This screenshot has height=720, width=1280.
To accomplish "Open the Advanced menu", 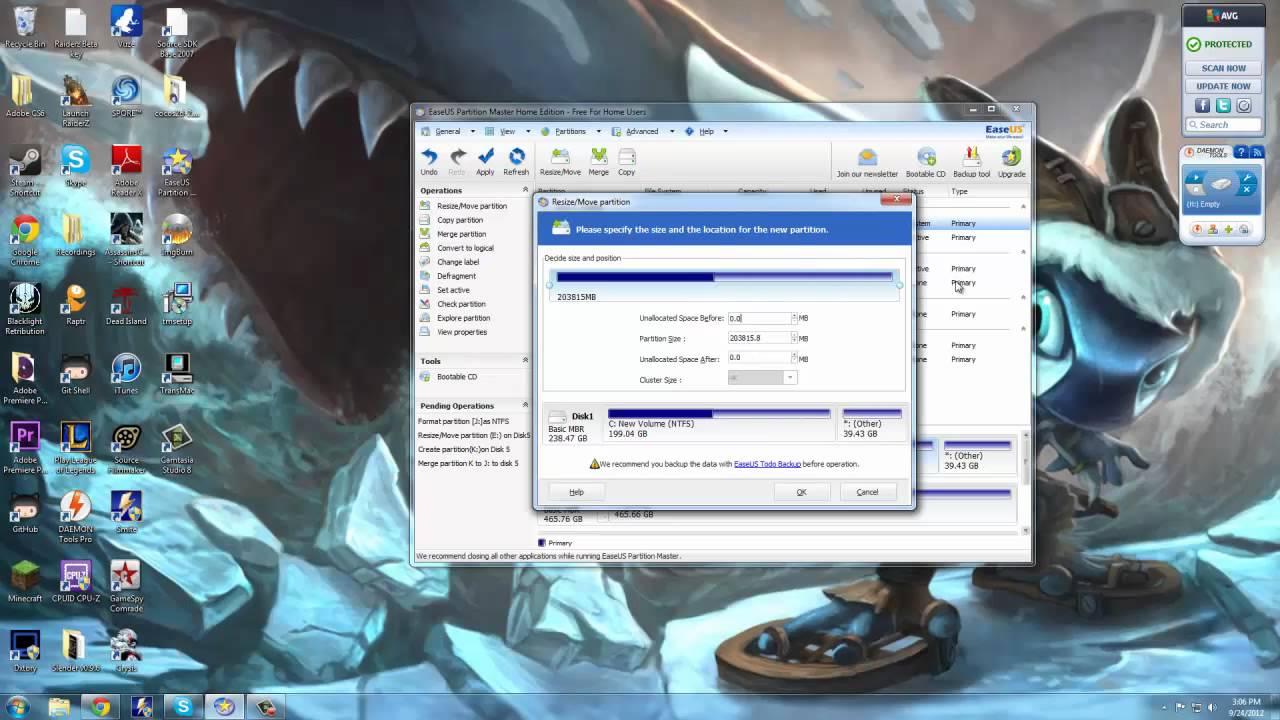I will point(642,131).
